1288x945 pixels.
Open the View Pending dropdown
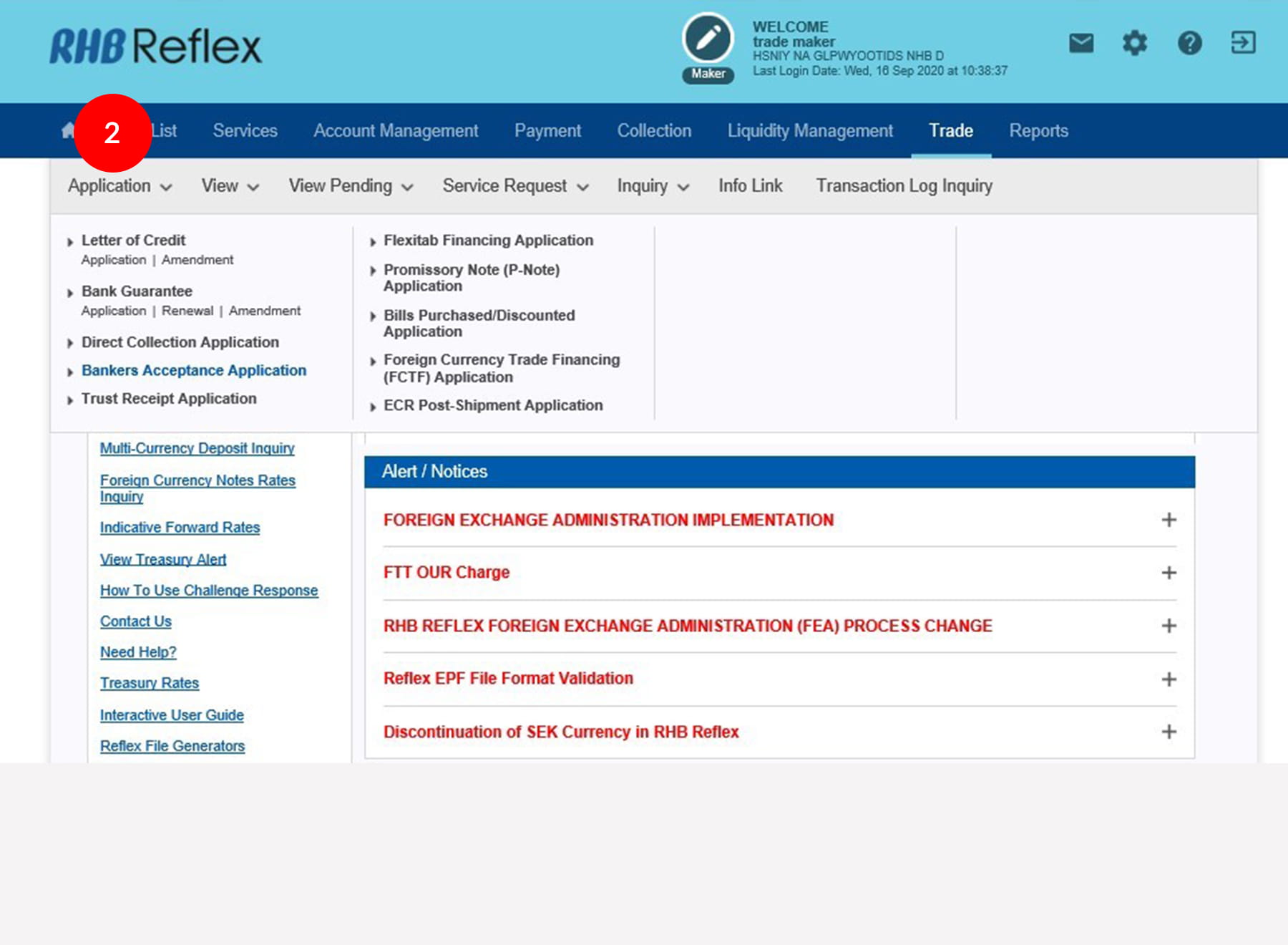[351, 186]
